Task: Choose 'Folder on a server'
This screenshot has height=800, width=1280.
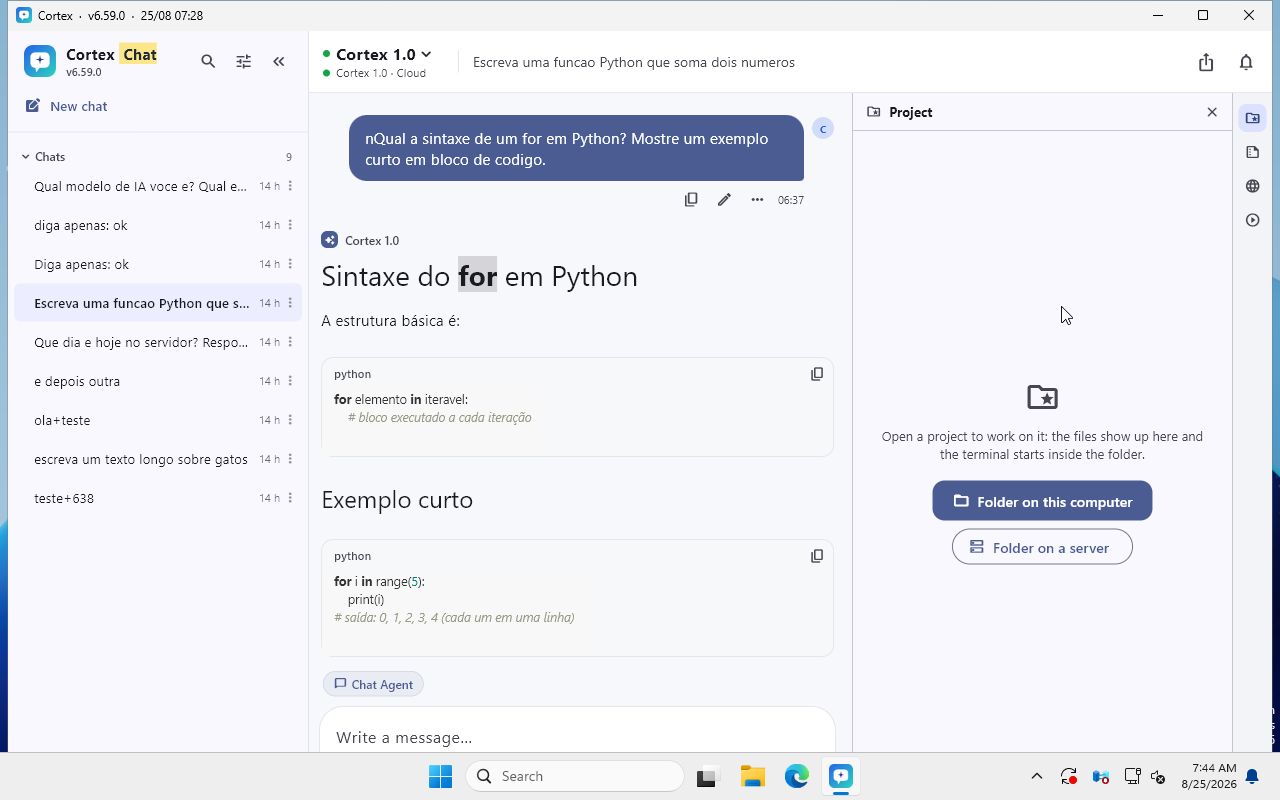Action: coord(1042,547)
